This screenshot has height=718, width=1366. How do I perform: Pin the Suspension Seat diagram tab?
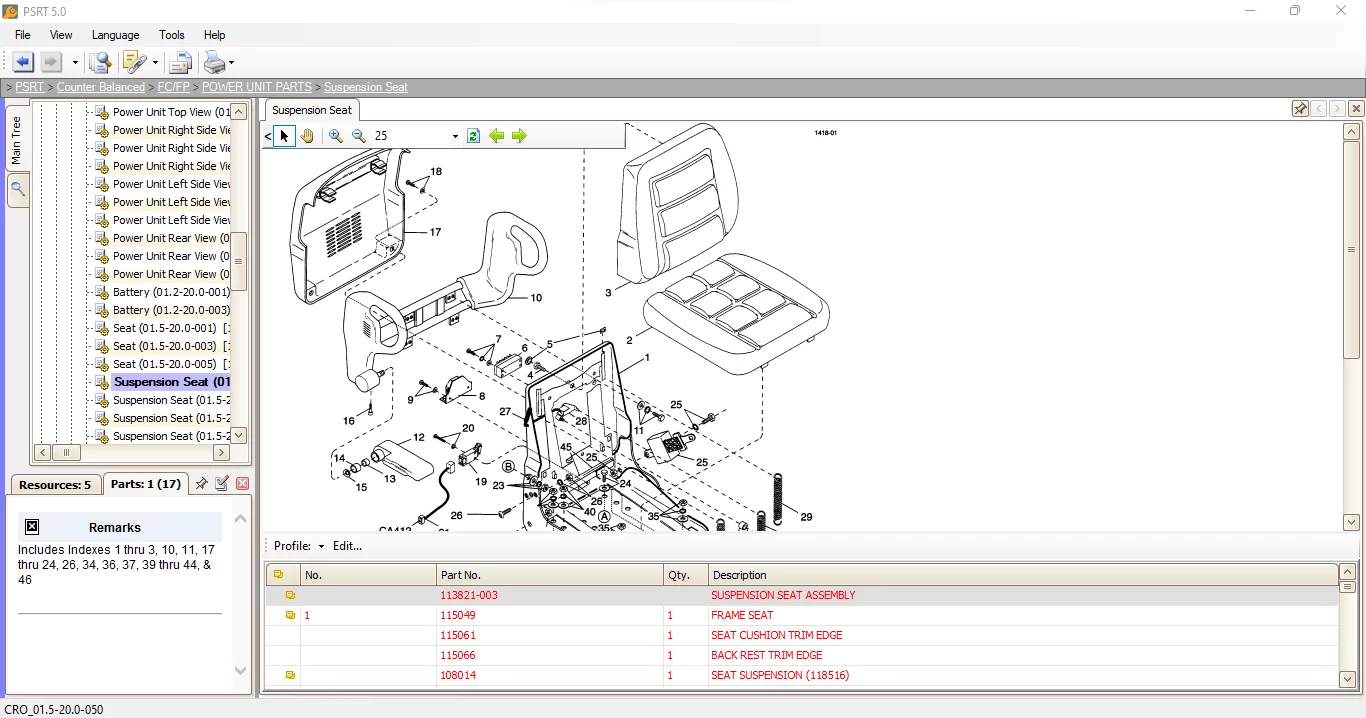tap(1300, 108)
